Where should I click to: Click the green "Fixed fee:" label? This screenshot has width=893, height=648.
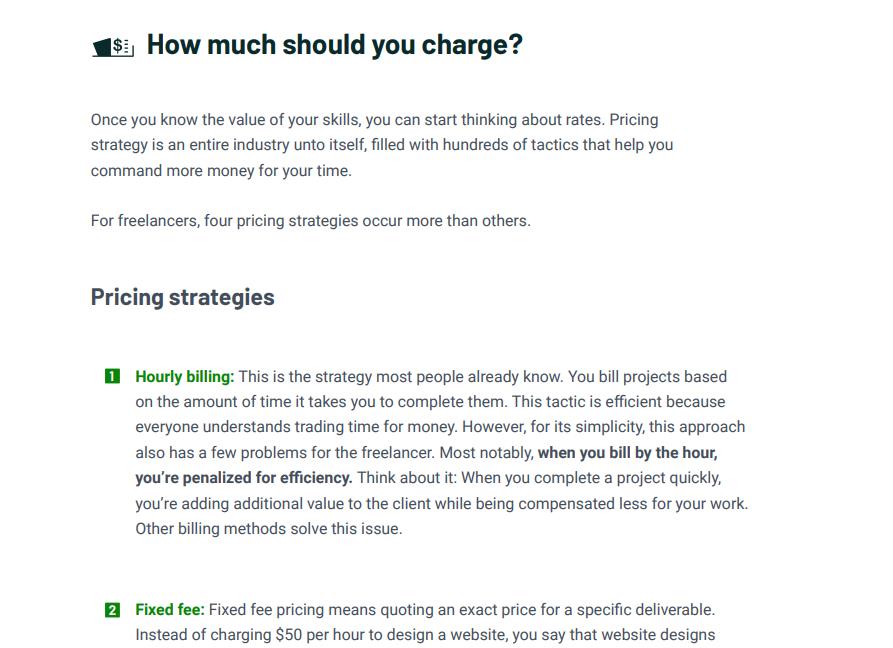click(x=170, y=610)
